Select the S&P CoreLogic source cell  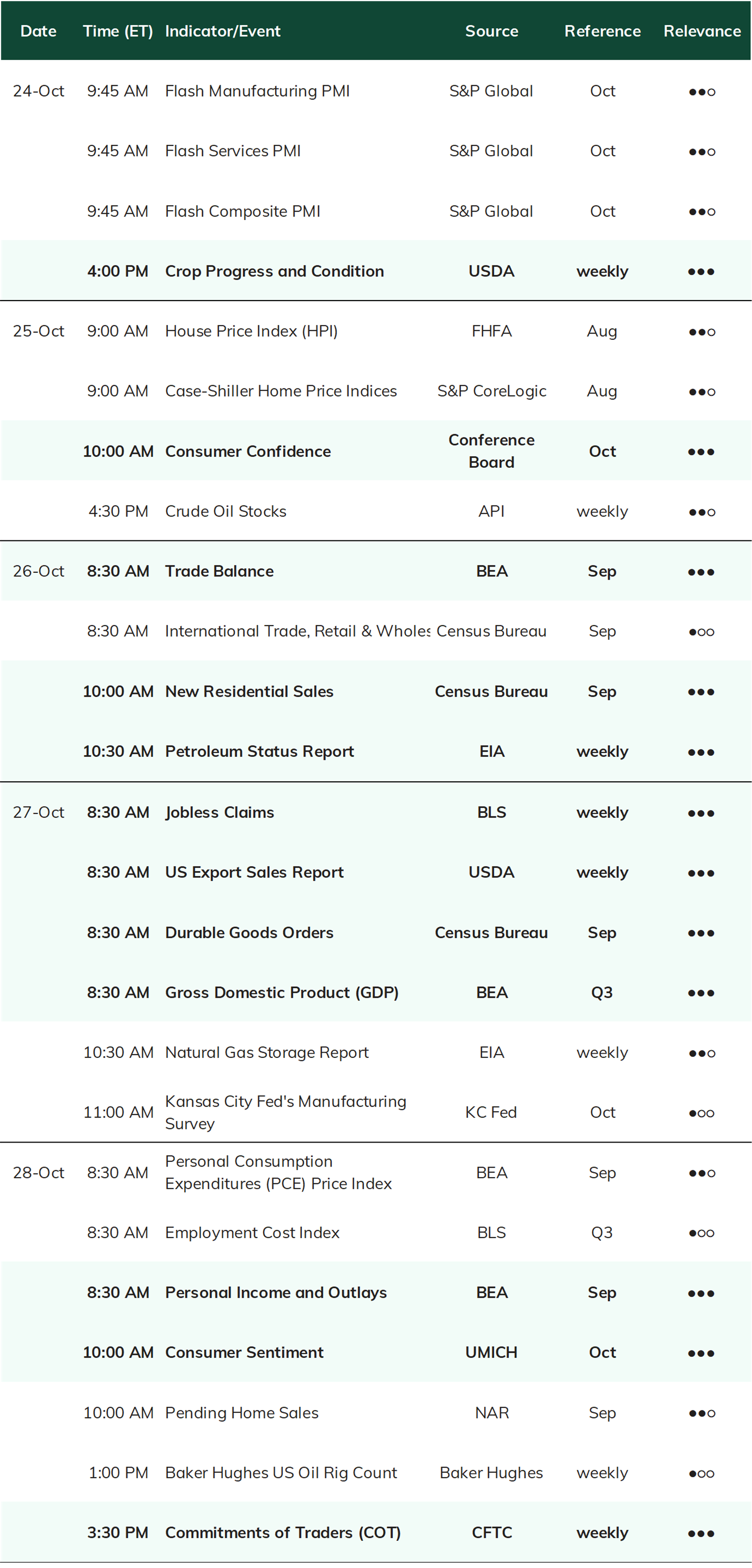point(492,391)
